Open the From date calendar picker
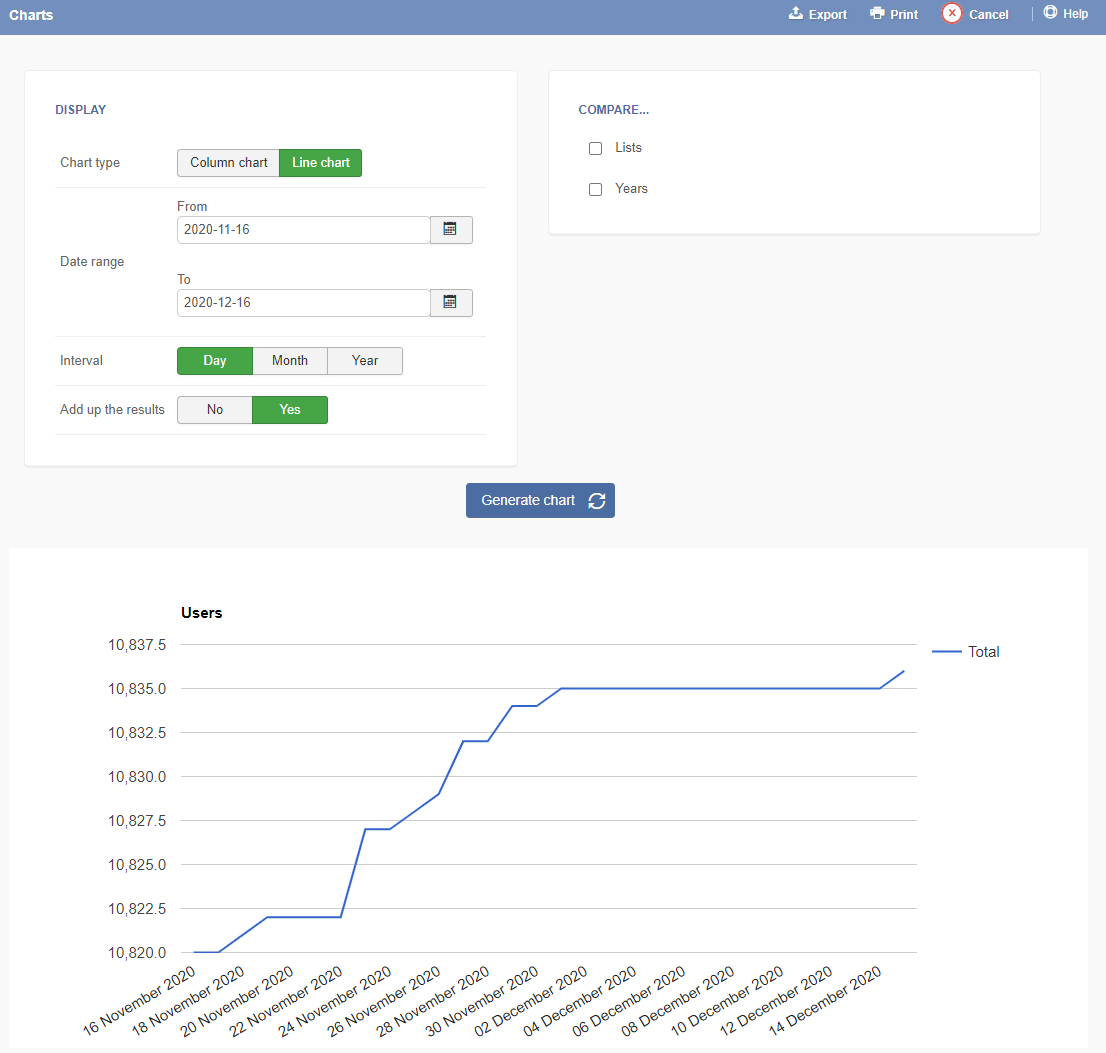The width and height of the screenshot is (1106, 1053). coord(451,229)
